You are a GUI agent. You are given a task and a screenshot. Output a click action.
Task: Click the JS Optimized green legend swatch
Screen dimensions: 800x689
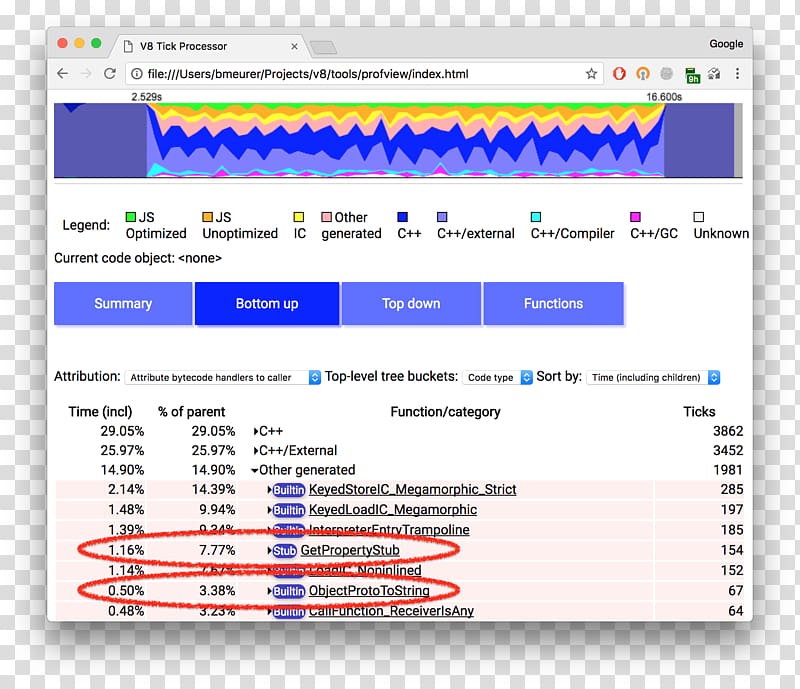(x=131, y=217)
